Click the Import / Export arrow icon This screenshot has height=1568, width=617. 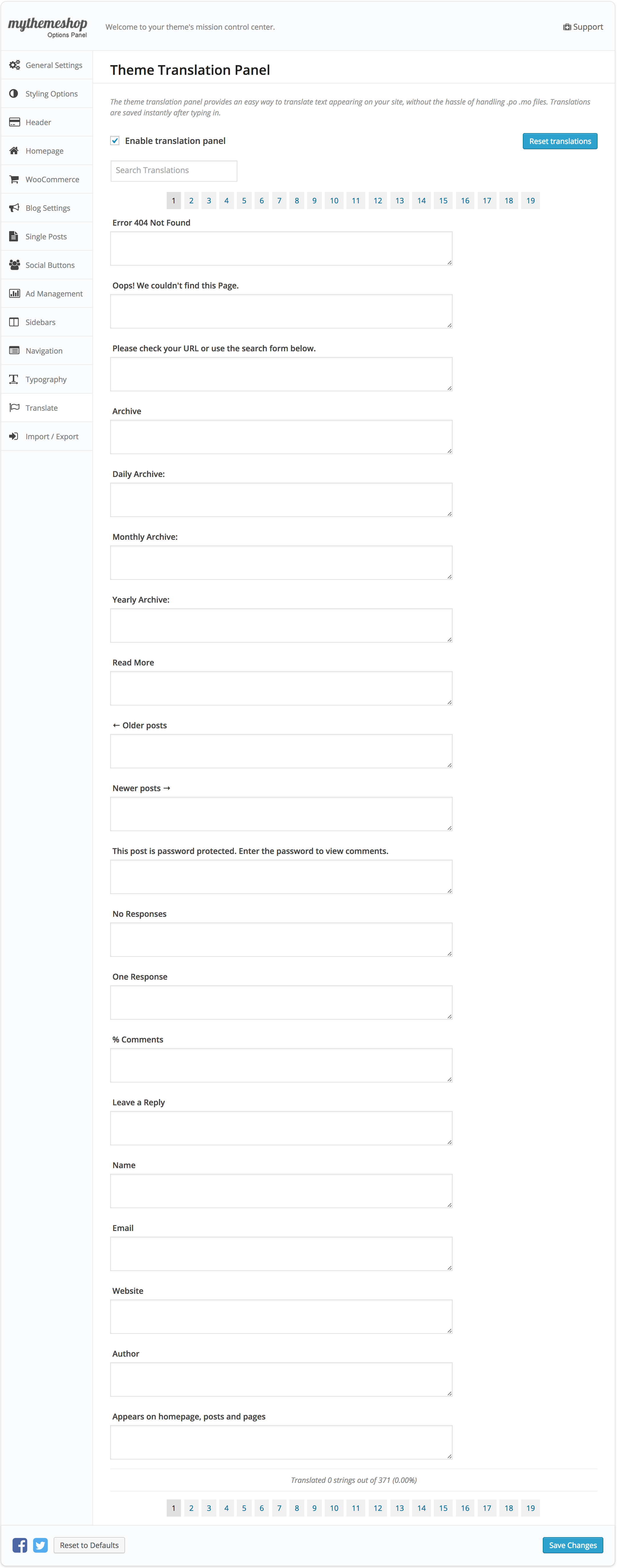click(x=15, y=436)
